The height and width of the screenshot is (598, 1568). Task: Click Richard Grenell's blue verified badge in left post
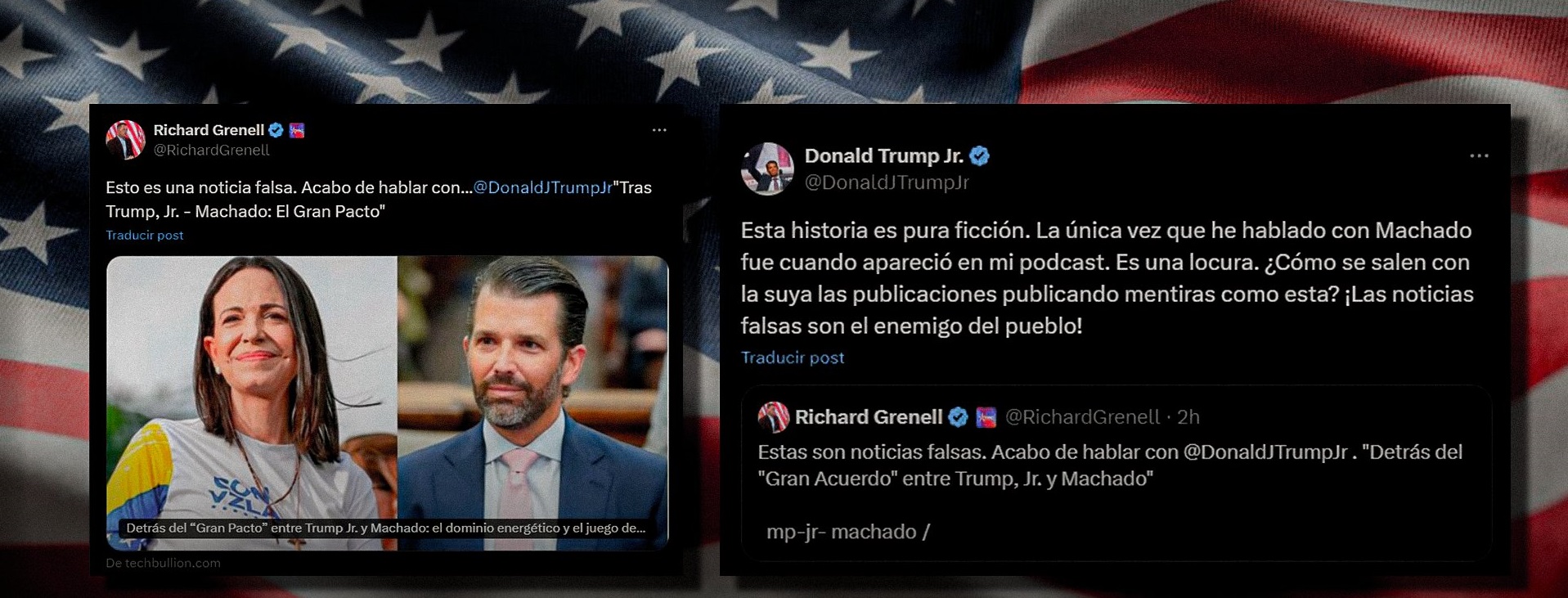pos(276,130)
